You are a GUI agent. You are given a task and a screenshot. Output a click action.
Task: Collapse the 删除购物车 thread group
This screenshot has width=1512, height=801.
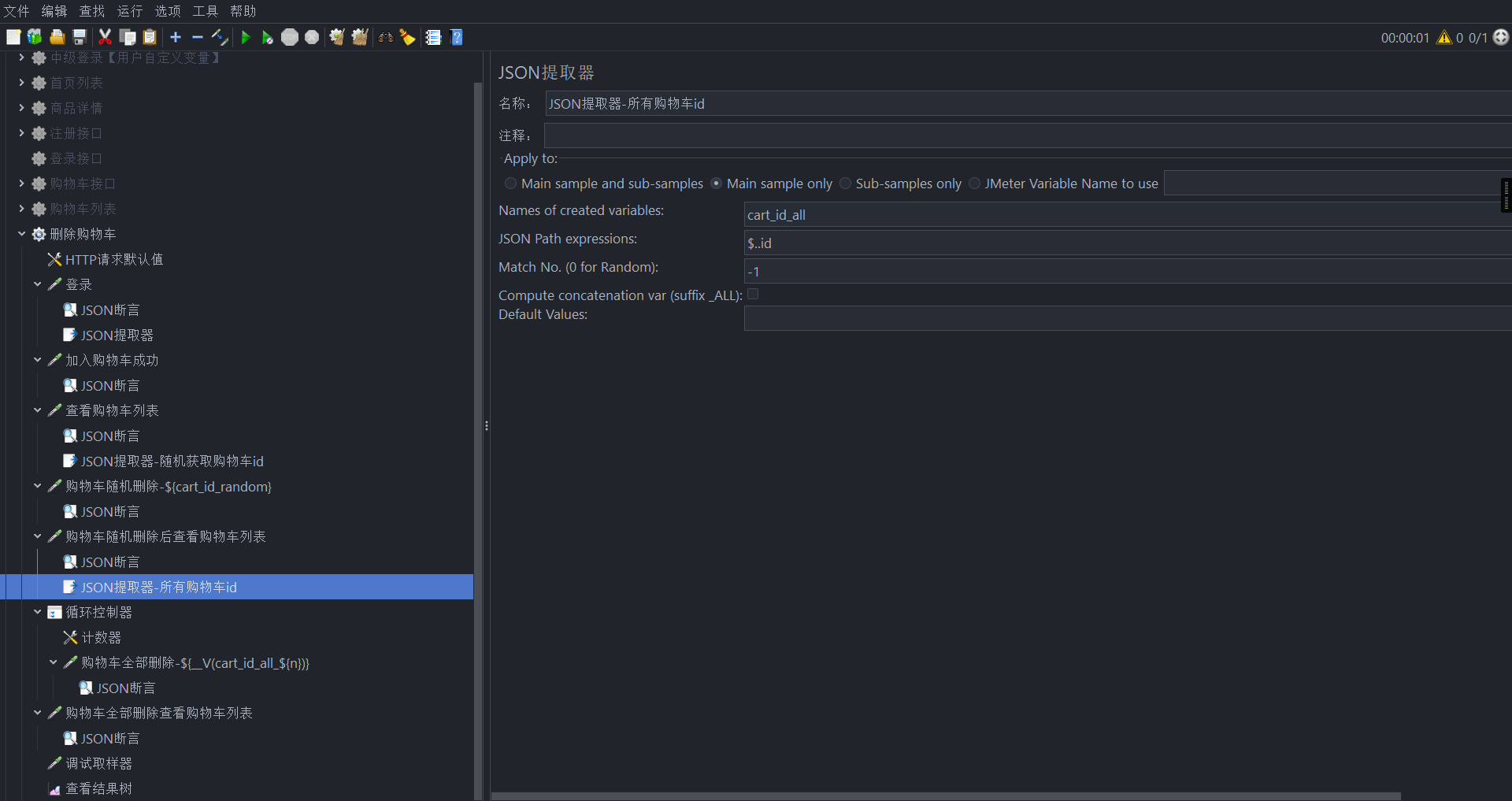click(21, 234)
